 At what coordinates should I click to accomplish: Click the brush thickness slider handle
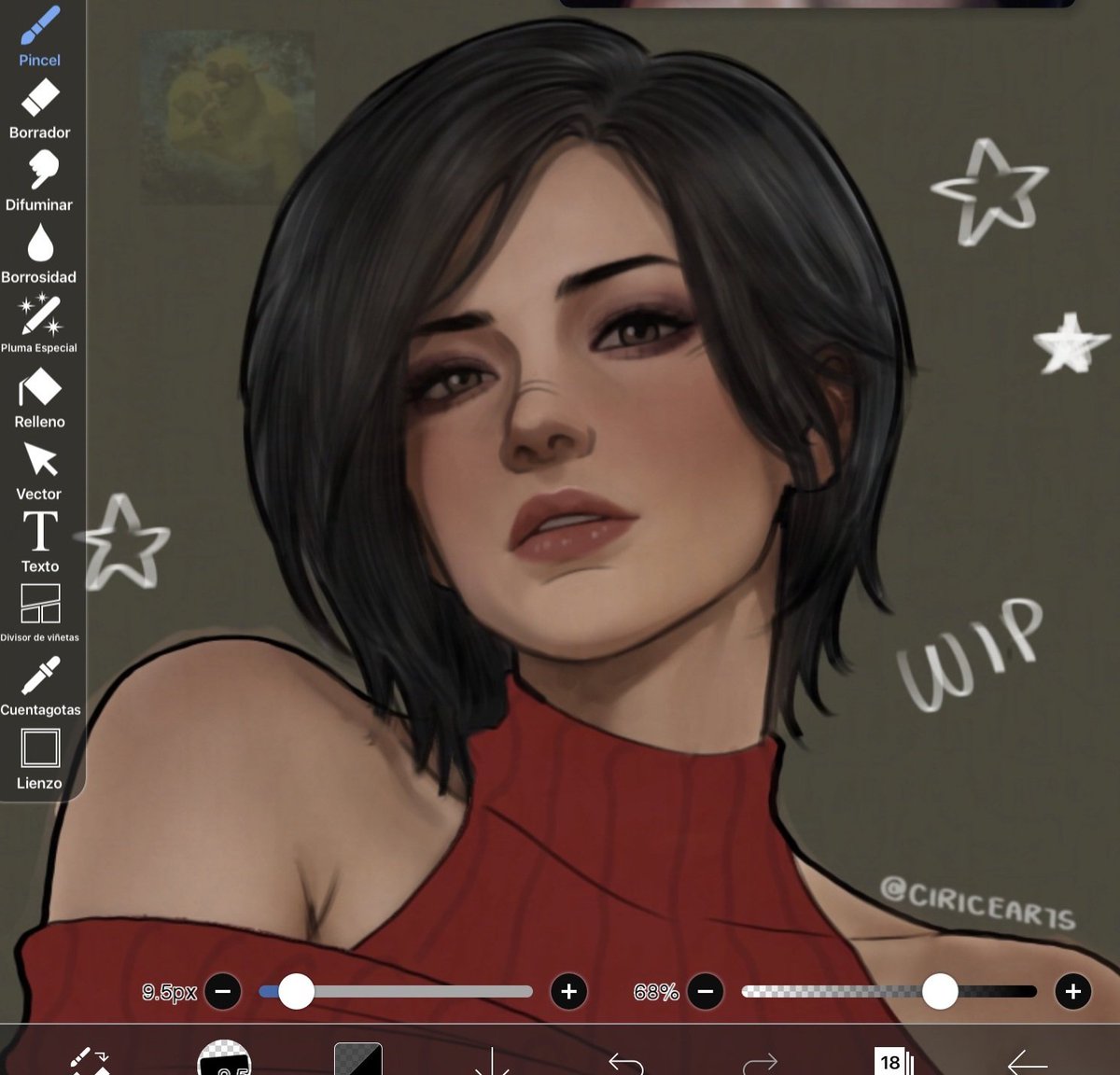tap(296, 991)
